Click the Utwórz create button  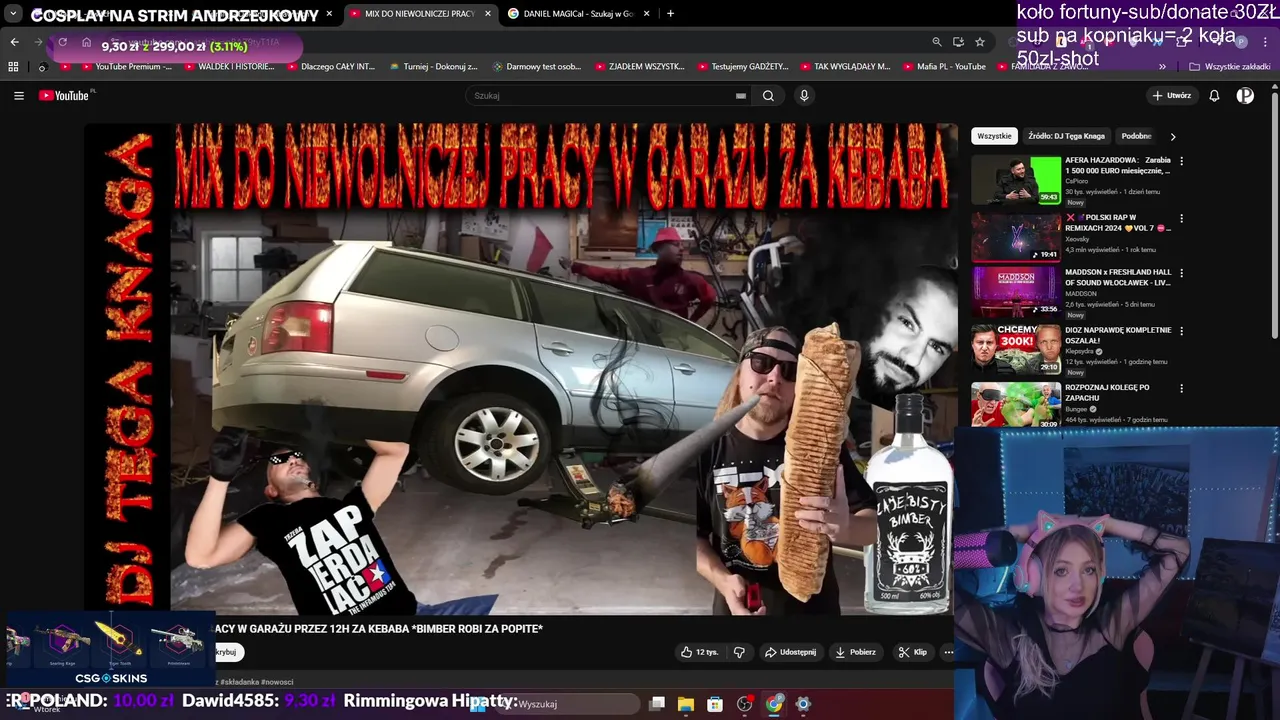click(1172, 96)
